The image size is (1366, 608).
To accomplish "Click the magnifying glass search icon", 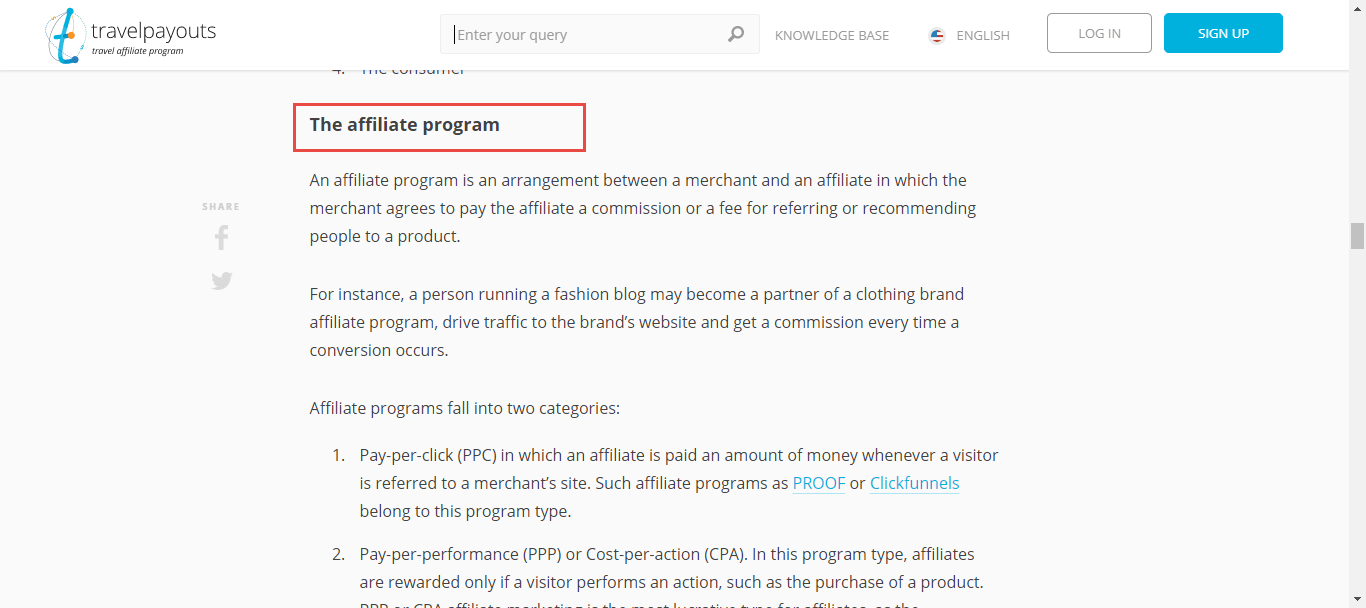I will [736, 34].
